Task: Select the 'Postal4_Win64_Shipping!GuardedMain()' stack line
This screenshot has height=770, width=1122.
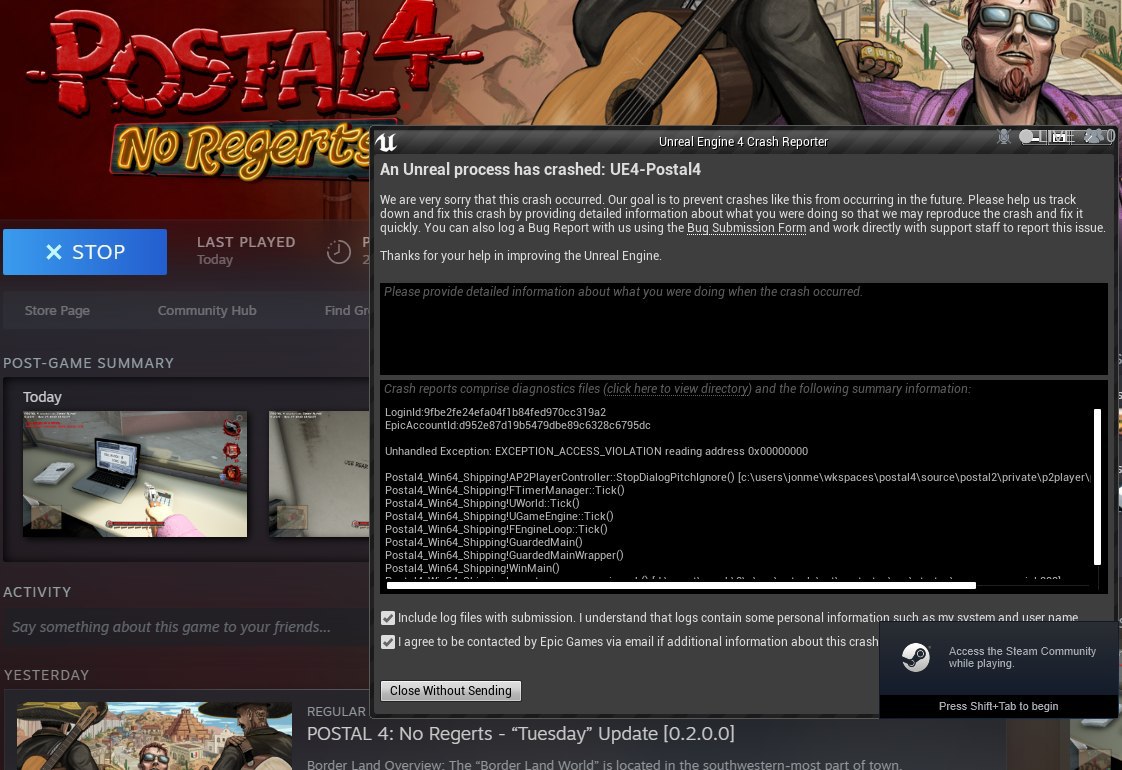Action: pos(484,542)
